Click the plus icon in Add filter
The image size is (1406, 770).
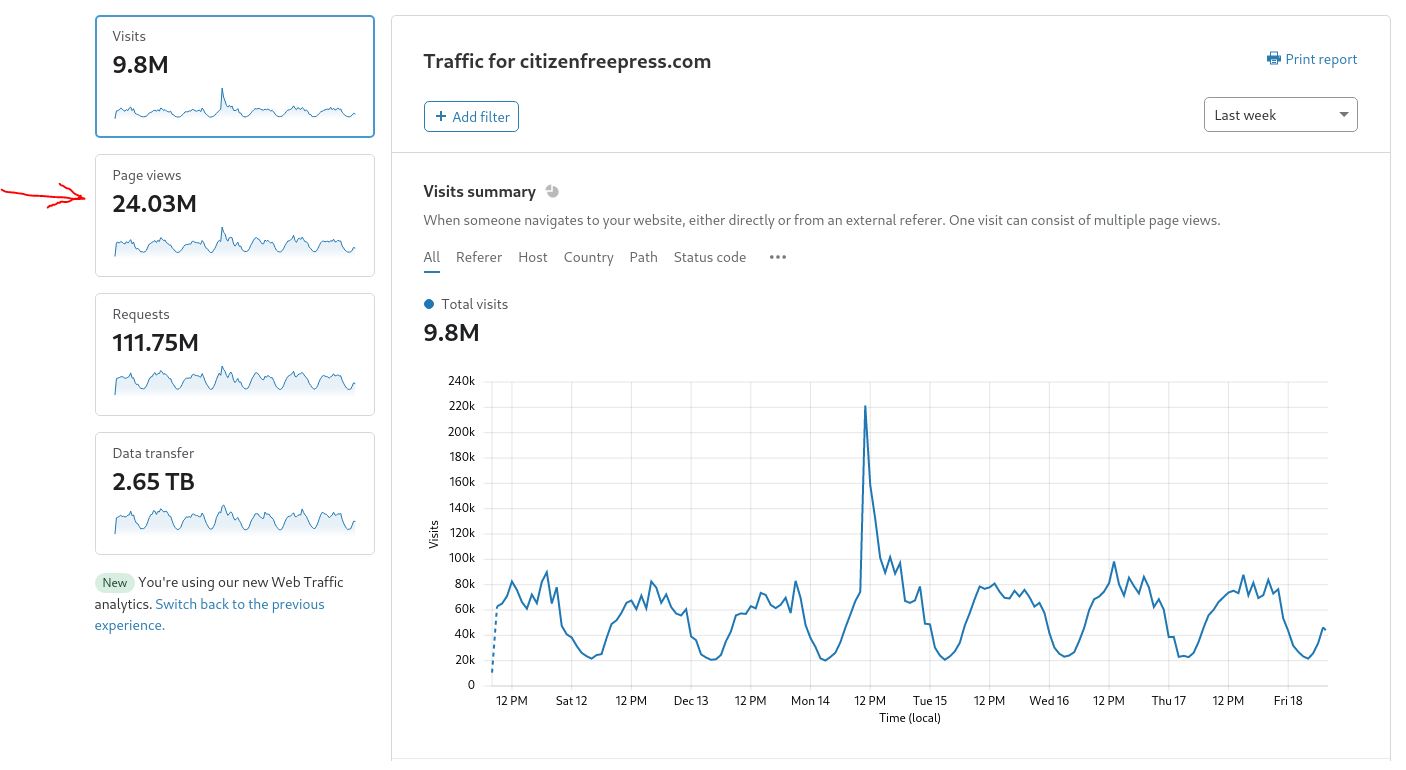[x=441, y=117]
